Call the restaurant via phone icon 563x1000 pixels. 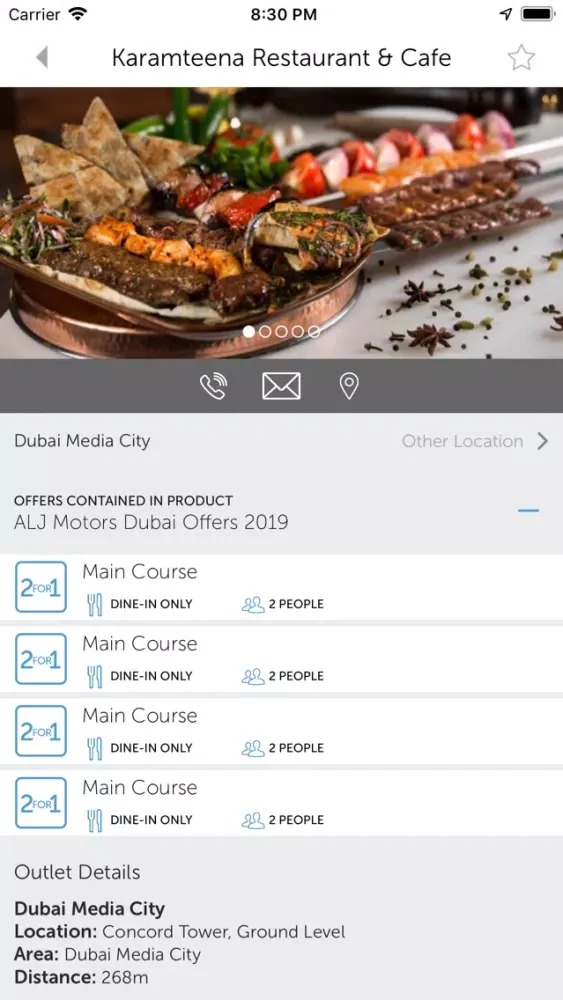coord(214,386)
